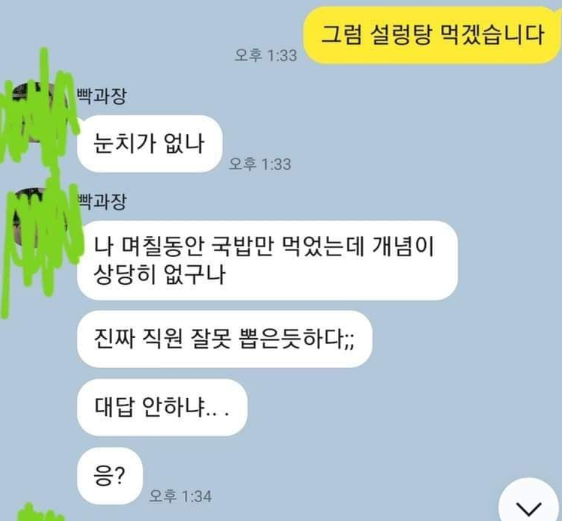This screenshot has width=562, height=521.
Task: Click timestamp 오후 1:33 beside yellow bubble
Action: point(266,55)
